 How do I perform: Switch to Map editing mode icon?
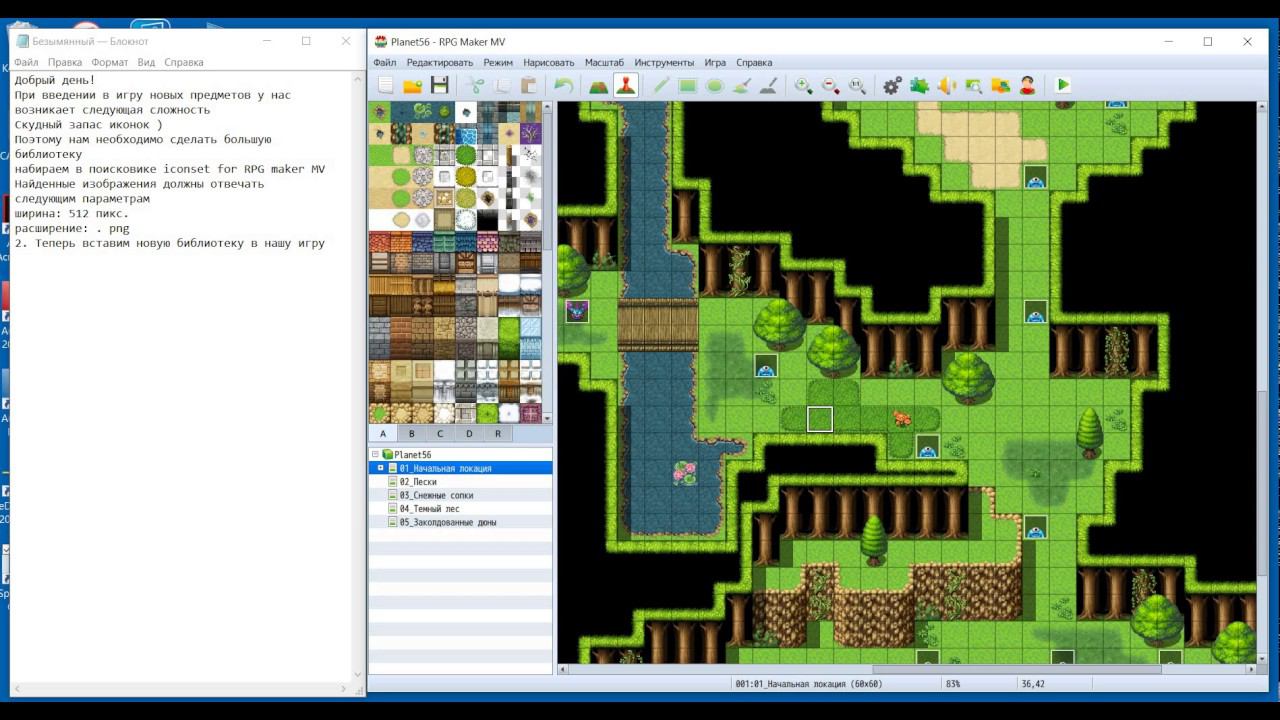point(599,86)
